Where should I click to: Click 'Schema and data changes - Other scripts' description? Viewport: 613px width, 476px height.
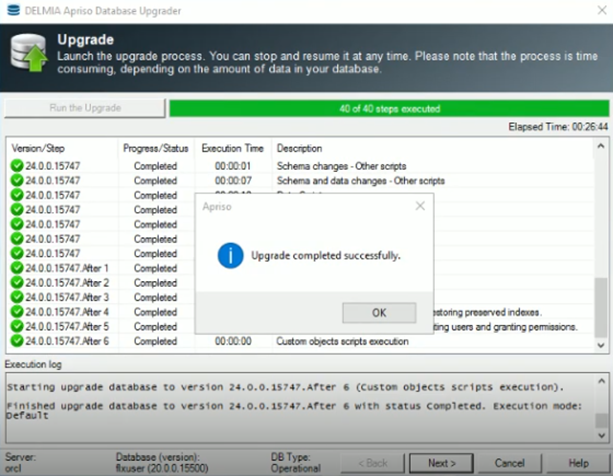click(x=360, y=181)
